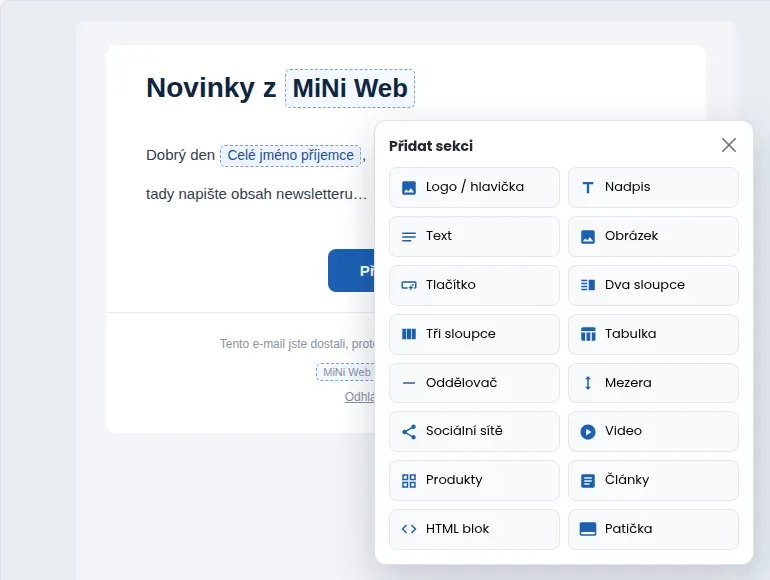Viewport: 770px width, 580px height.
Task: Insert the Články section
Action: (653, 480)
